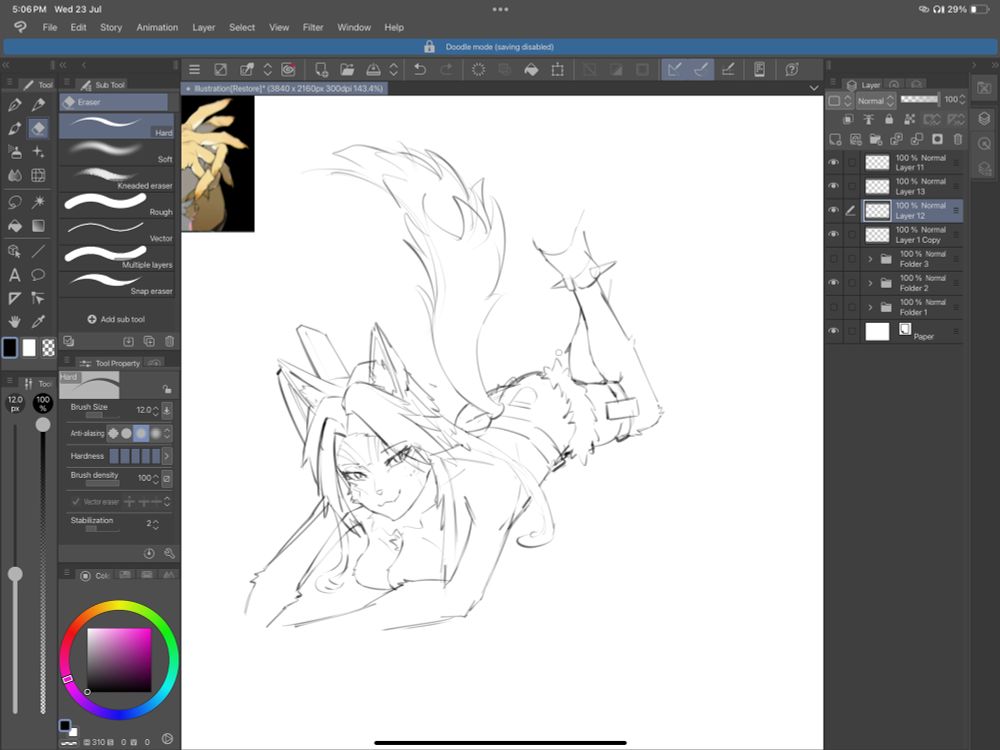
Task: Click the Fill icon in command bar
Action: (531, 70)
